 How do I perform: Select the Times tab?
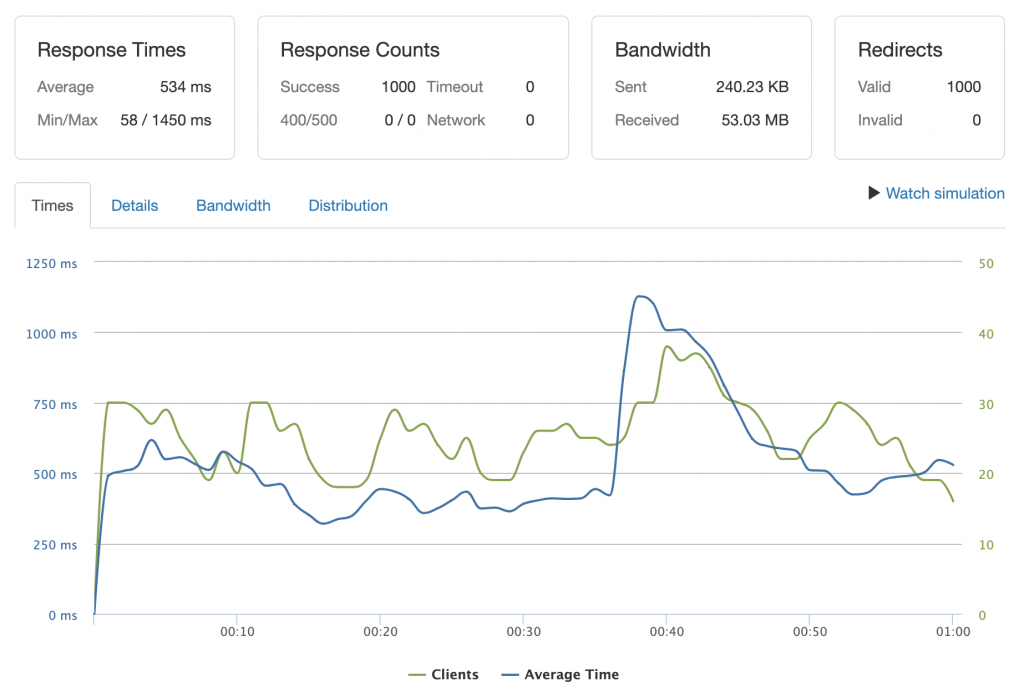52,206
